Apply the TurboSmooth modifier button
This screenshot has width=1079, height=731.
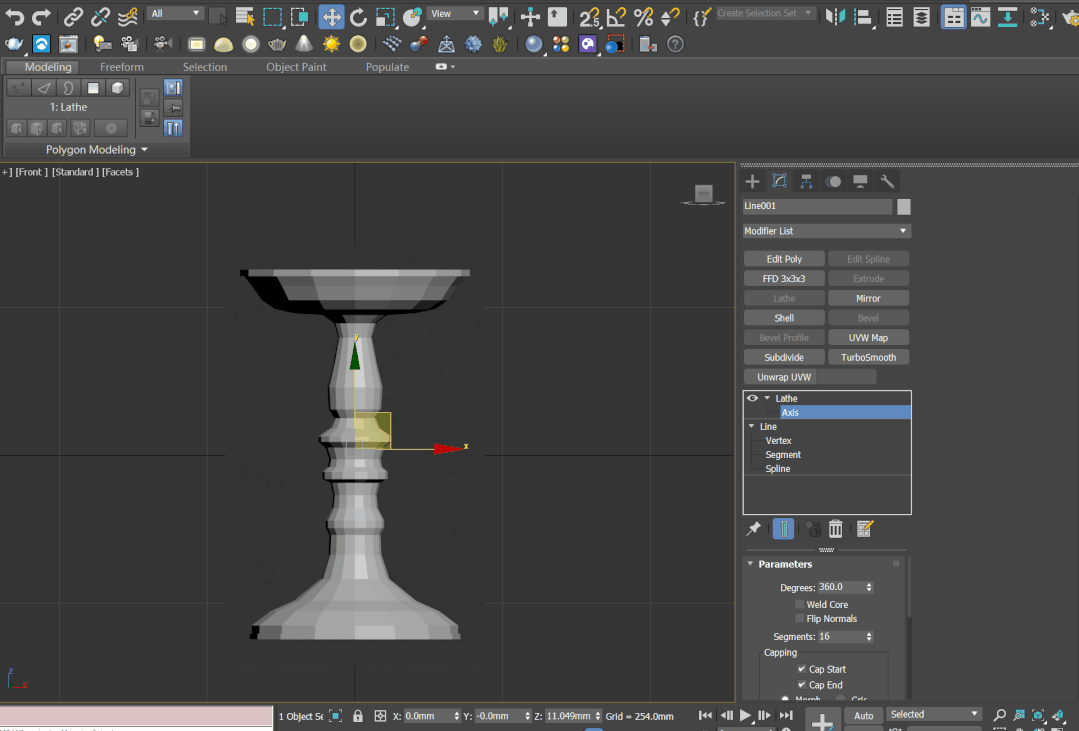coord(868,357)
